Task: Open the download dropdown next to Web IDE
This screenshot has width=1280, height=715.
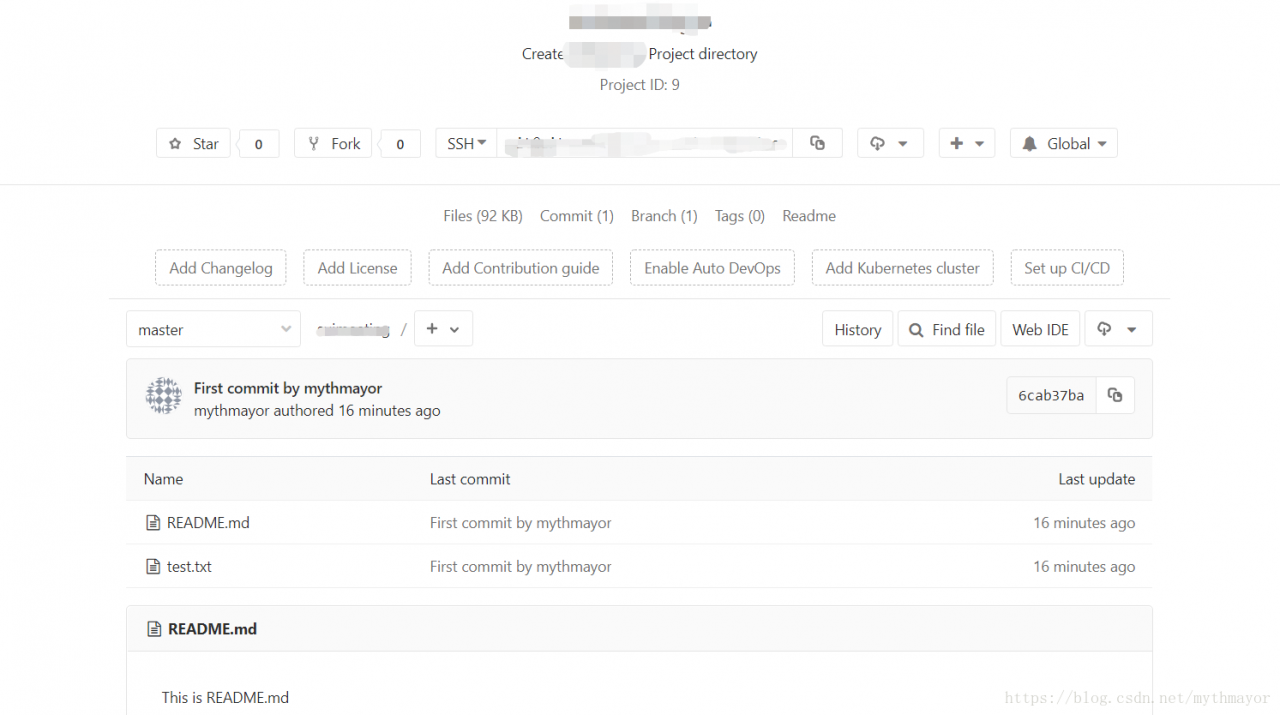Action: click(x=1118, y=329)
